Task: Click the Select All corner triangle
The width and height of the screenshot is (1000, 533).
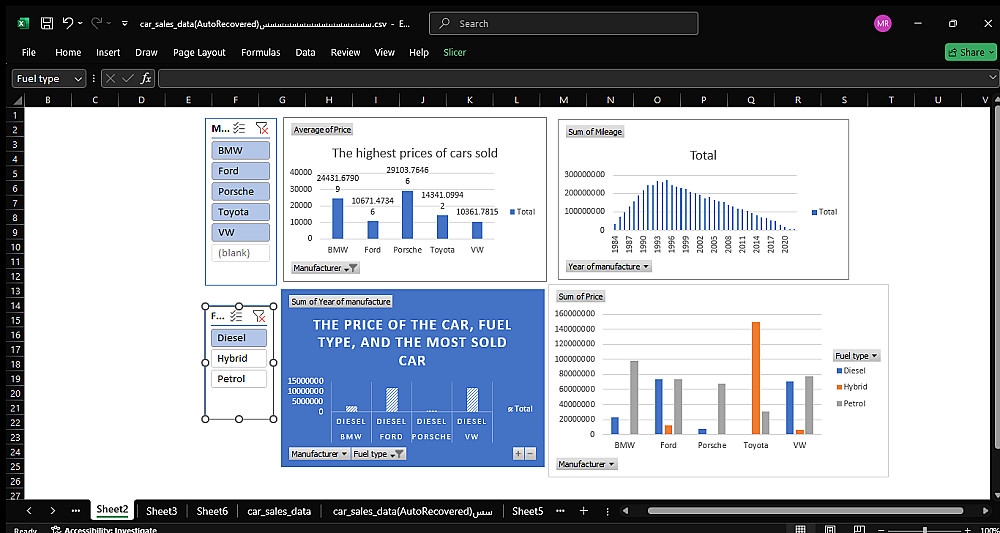Action: tap(17, 100)
